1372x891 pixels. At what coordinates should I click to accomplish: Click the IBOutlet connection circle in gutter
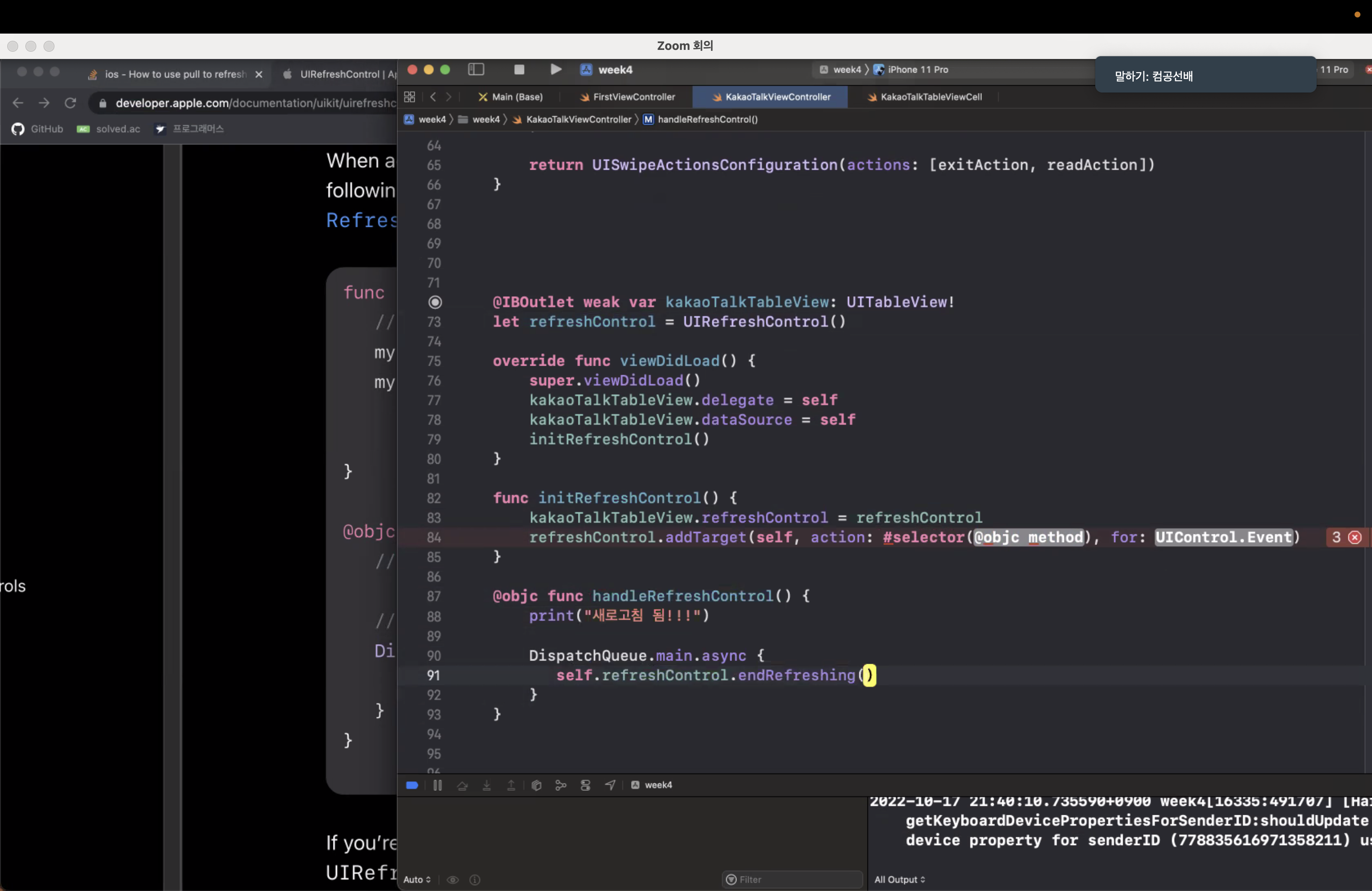(435, 302)
